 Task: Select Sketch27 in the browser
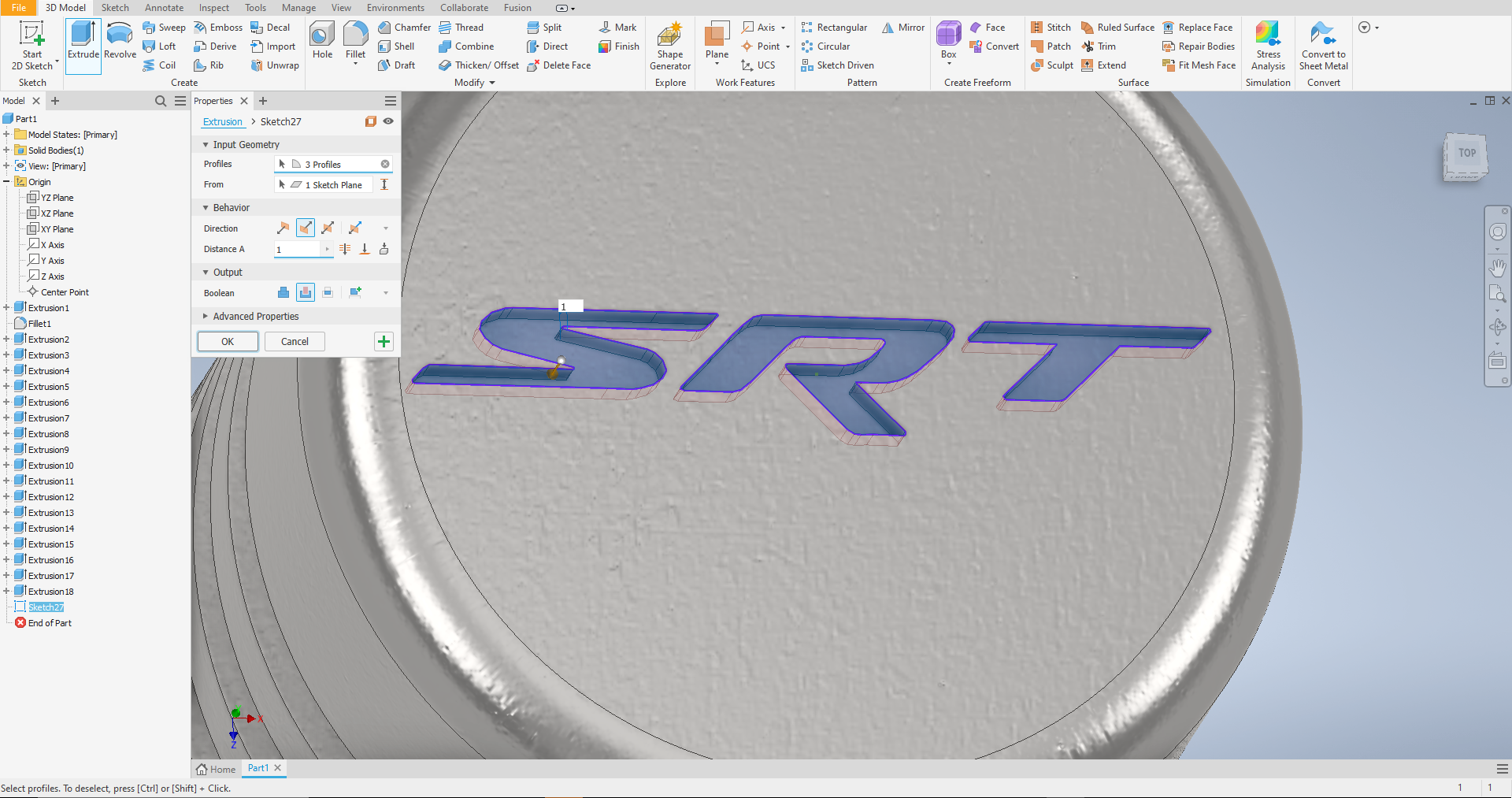[x=46, y=607]
